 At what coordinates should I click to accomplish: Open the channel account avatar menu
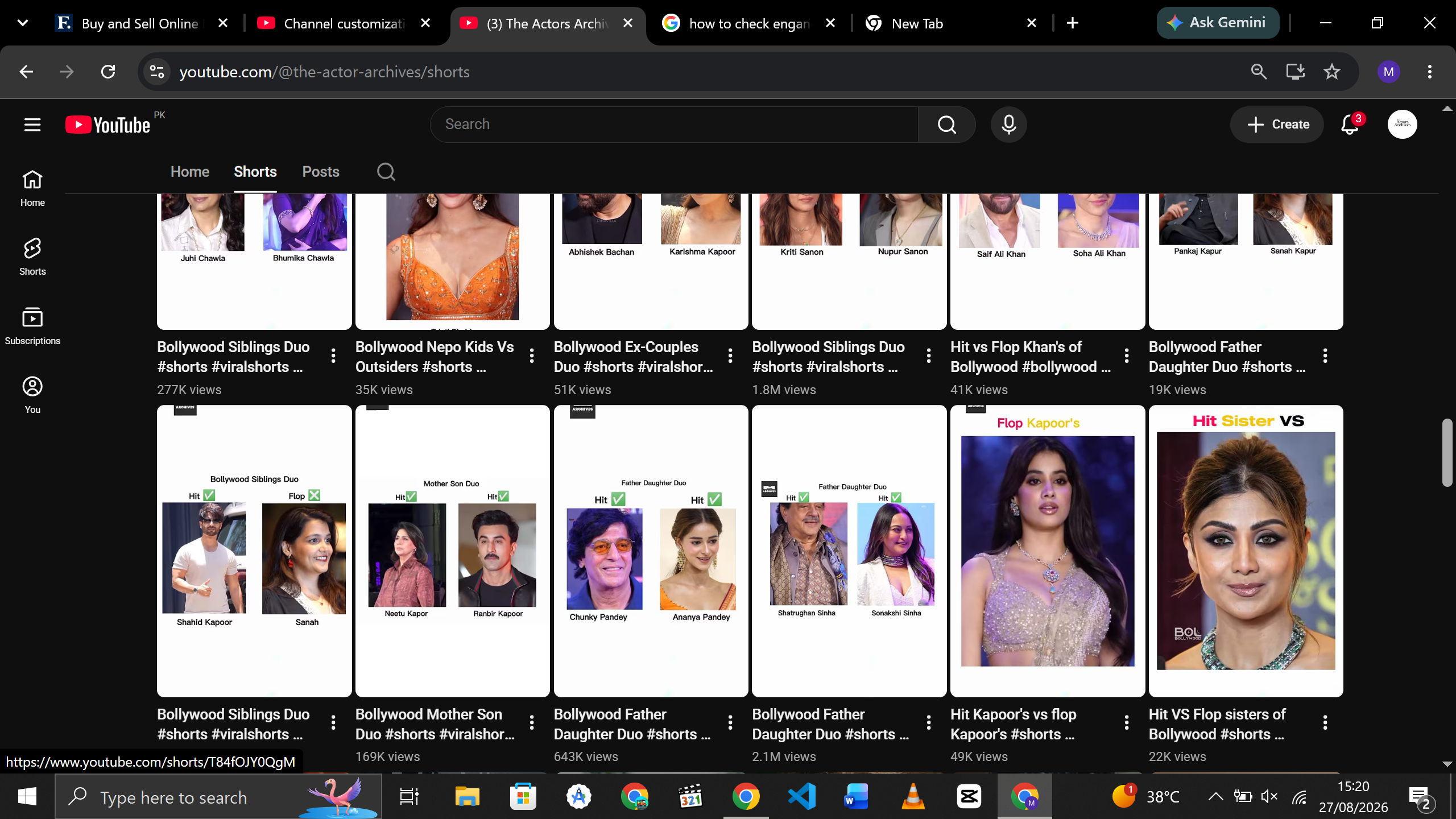[x=1403, y=125]
